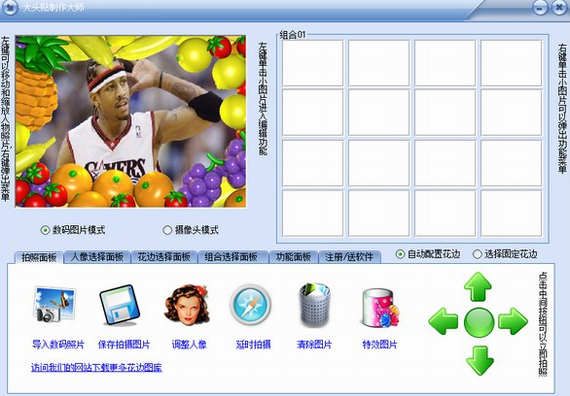
Task: Click the 清除图片 trash bin icon
Action: point(315,304)
